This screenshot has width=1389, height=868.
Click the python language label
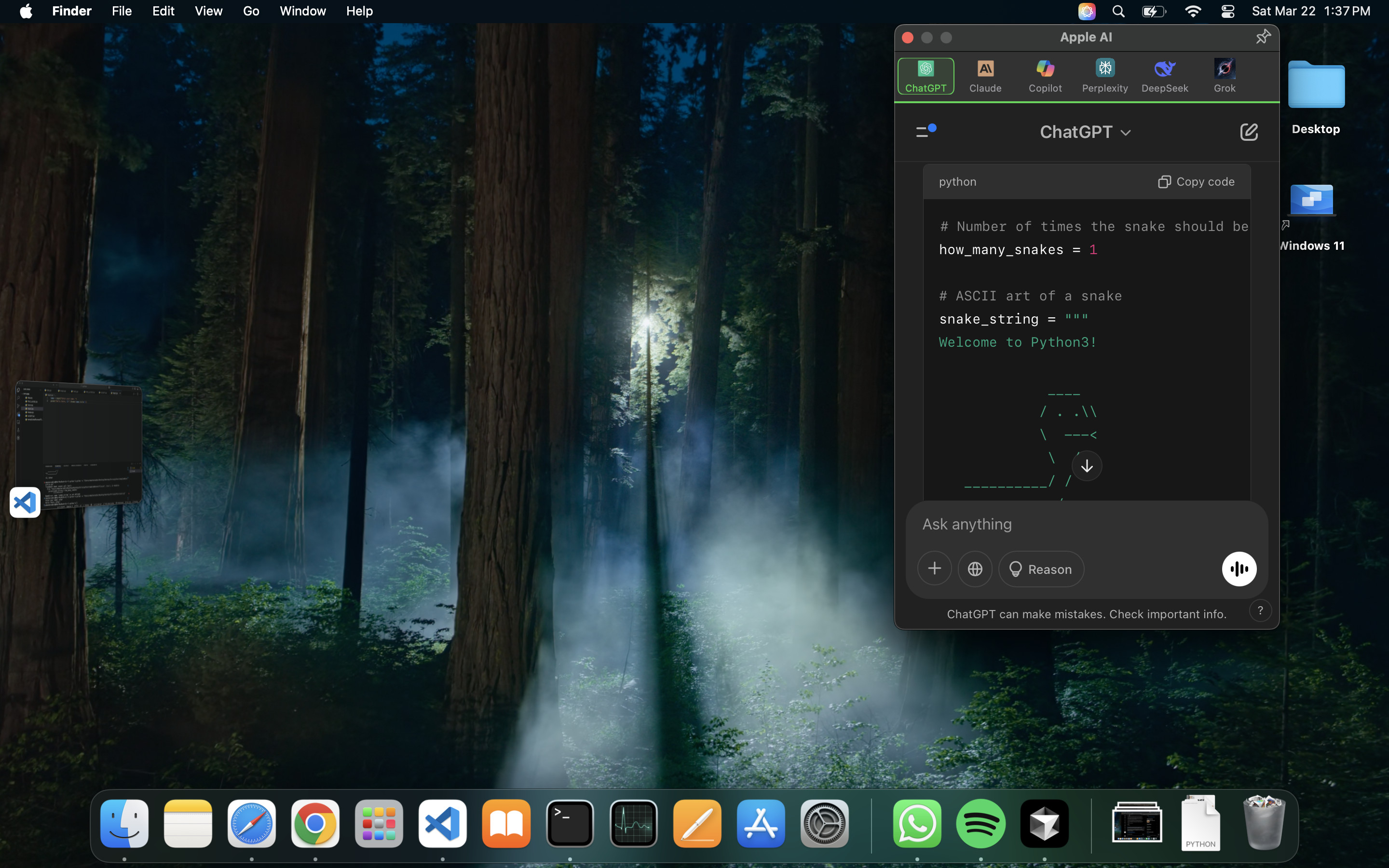click(957, 181)
